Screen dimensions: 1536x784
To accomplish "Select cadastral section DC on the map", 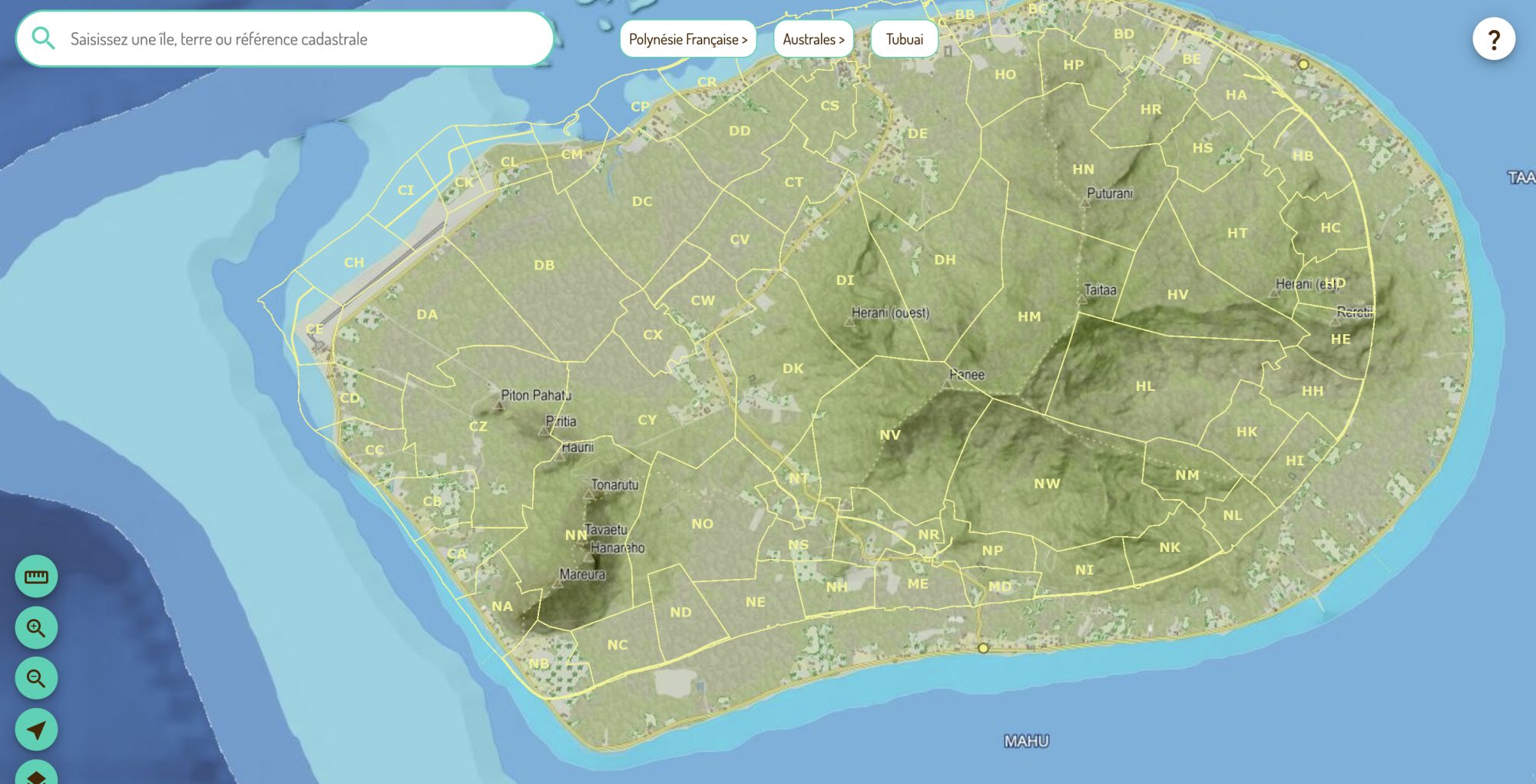I will [642, 202].
